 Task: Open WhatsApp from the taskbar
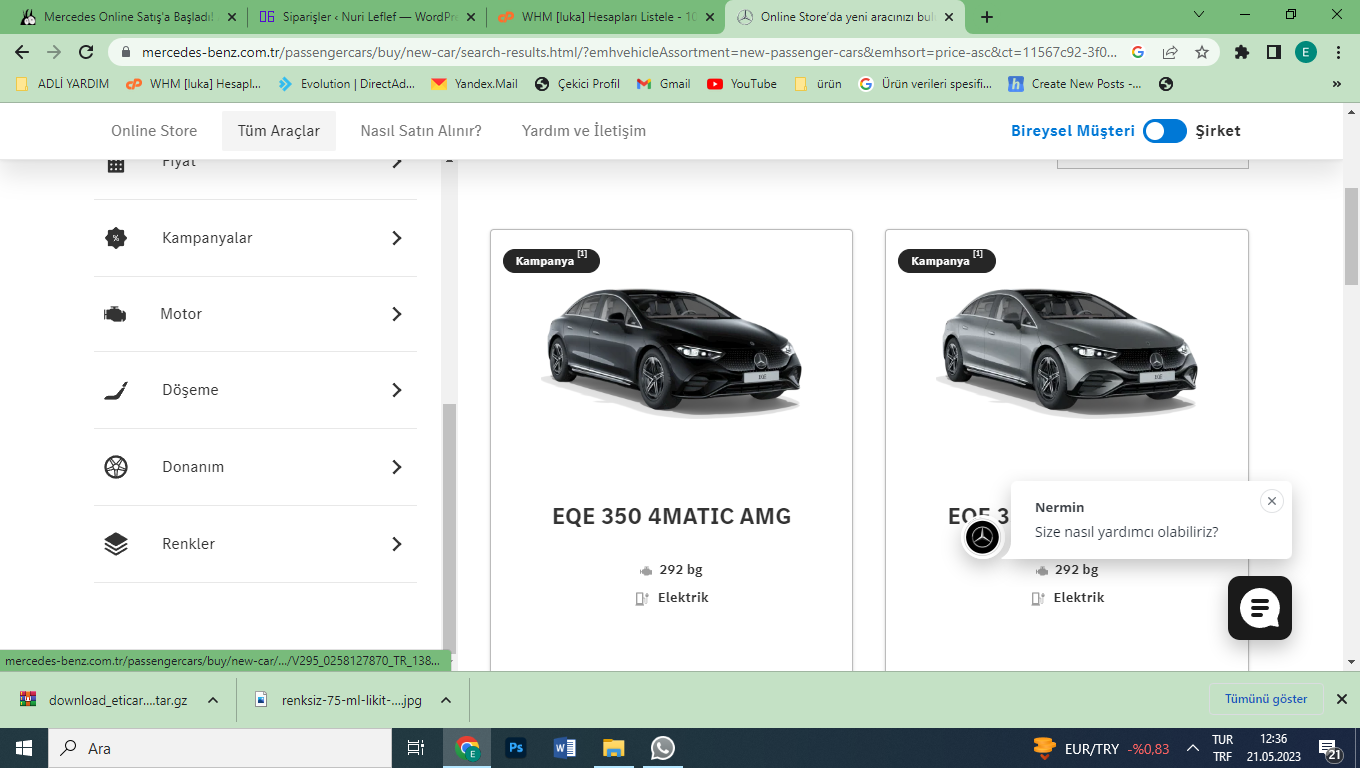click(x=662, y=748)
